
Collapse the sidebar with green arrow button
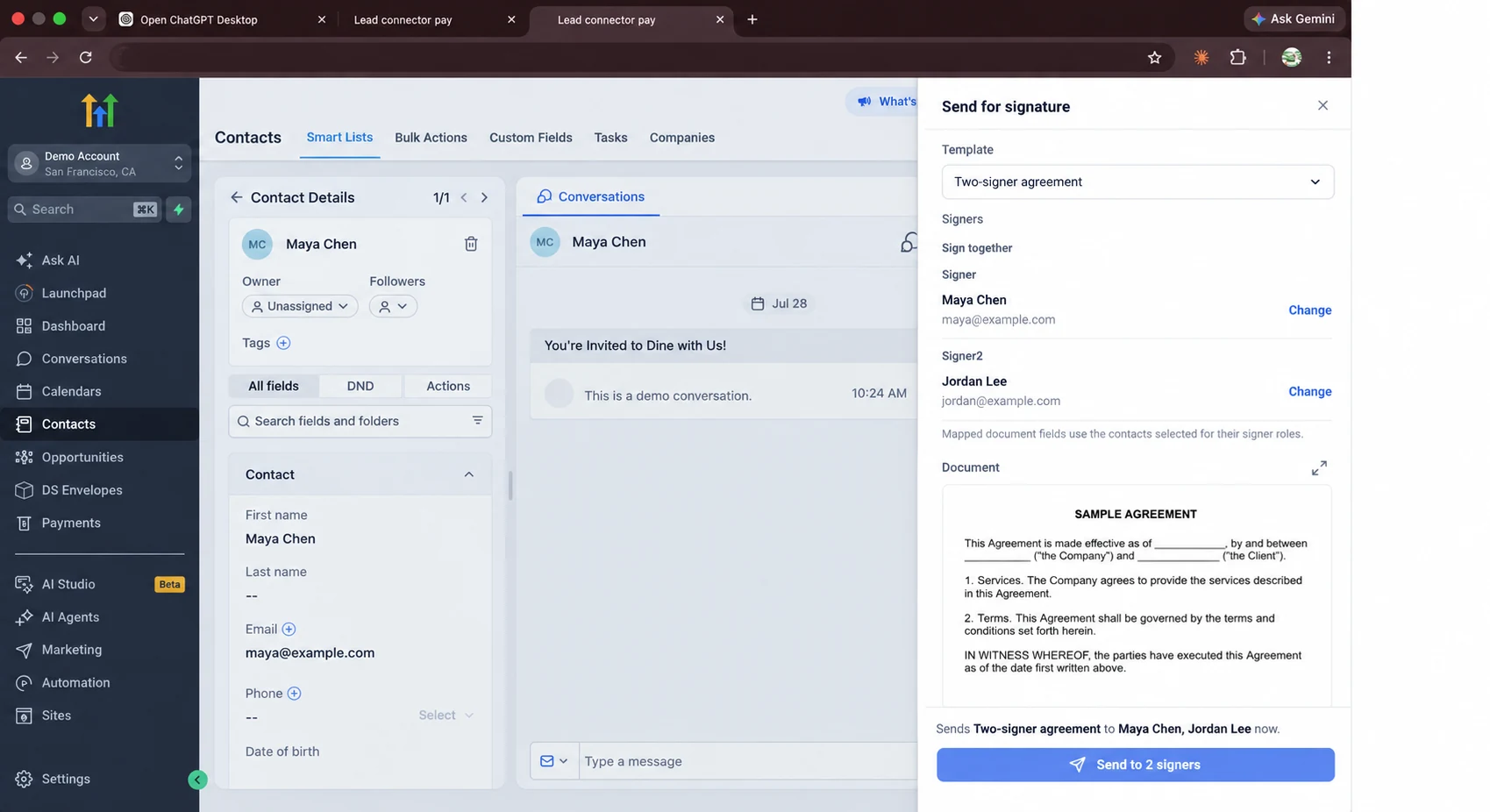(197, 780)
